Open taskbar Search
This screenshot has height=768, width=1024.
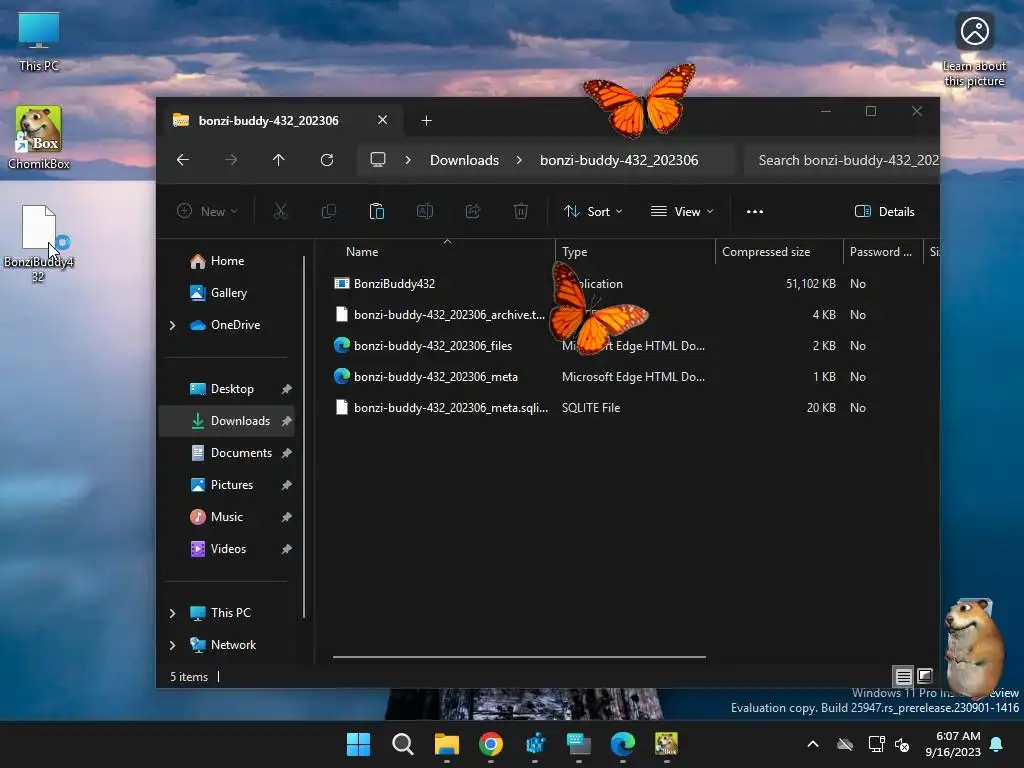point(402,744)
